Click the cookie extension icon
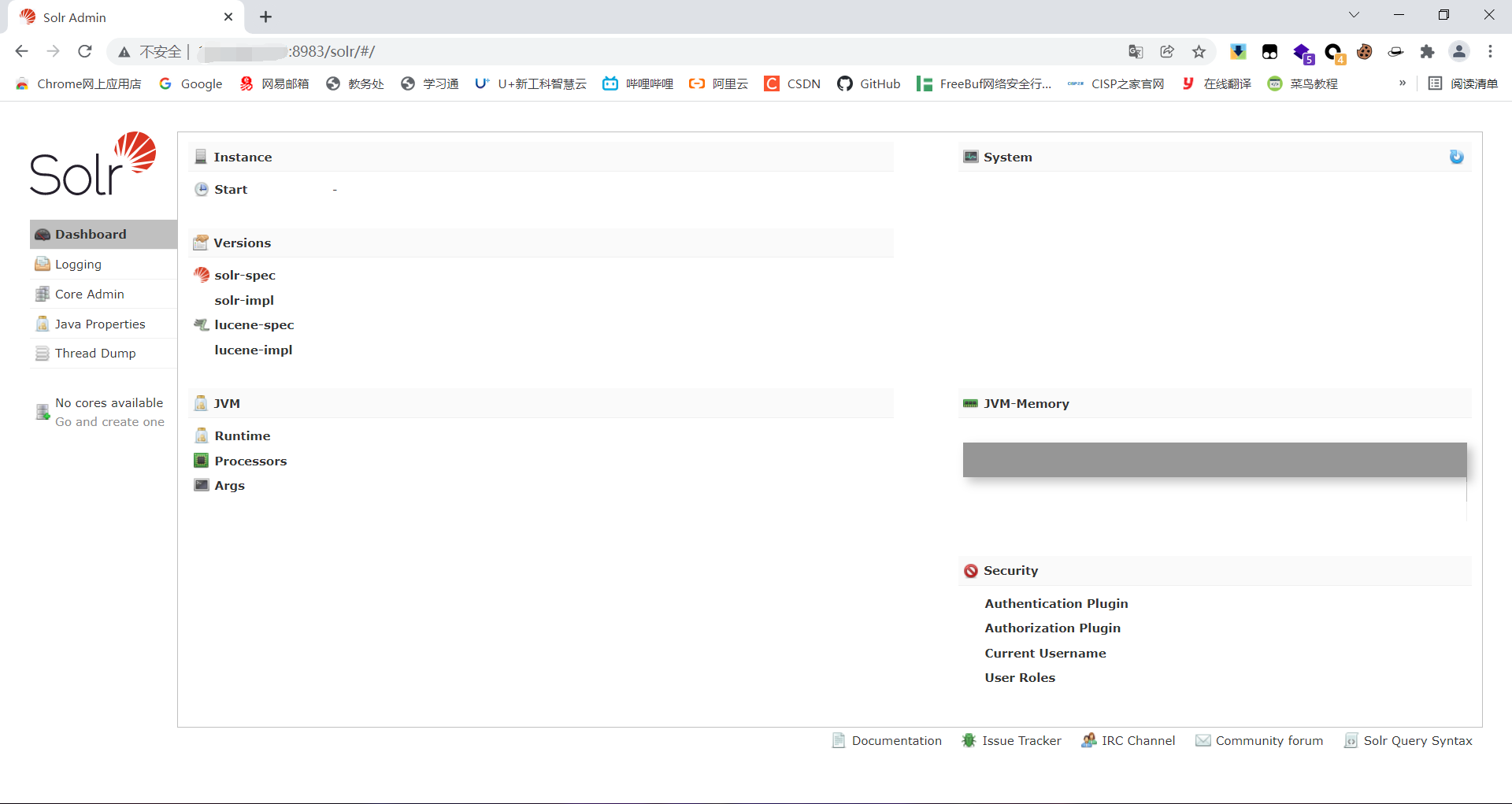Screen dimensions: 1512x804 1364,52
